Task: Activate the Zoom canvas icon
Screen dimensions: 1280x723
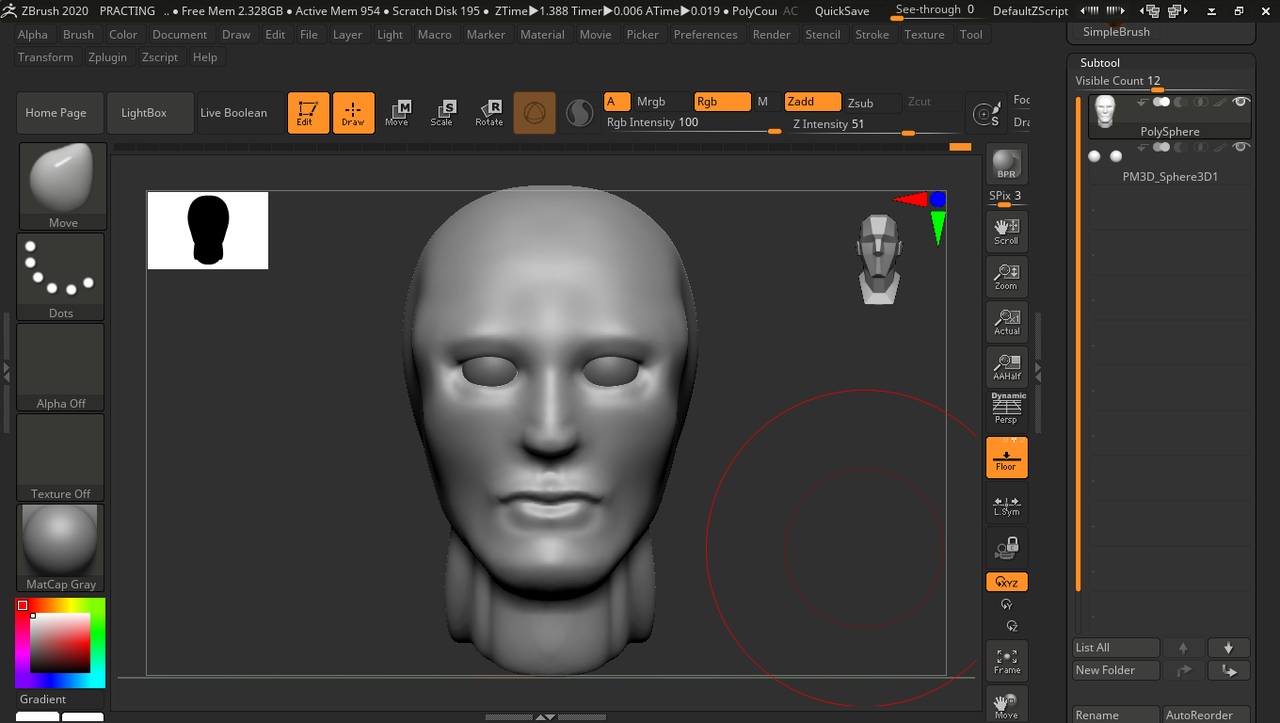Action: point(1006,276)
